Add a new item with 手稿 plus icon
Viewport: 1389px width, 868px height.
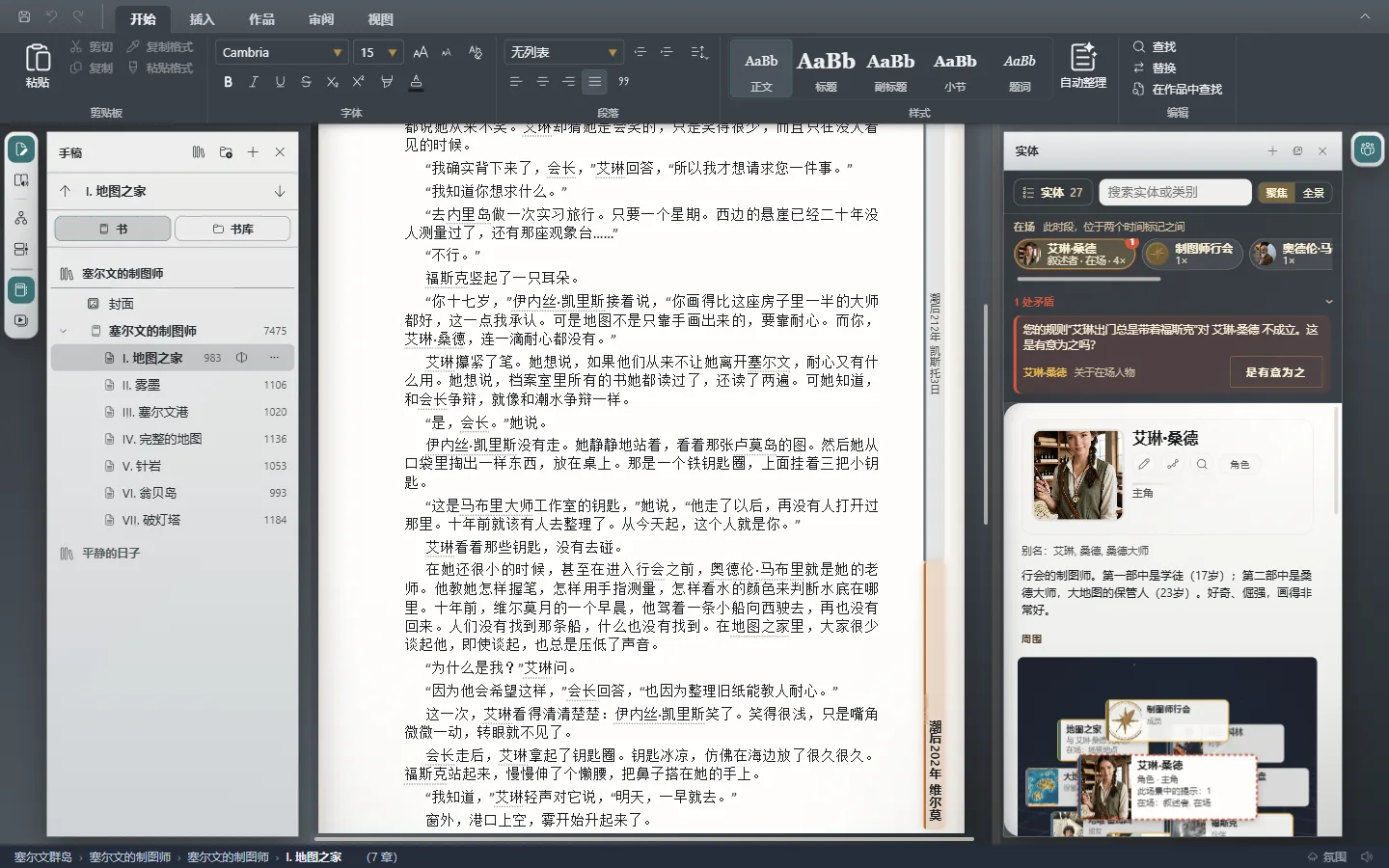(x=253, y=152)
